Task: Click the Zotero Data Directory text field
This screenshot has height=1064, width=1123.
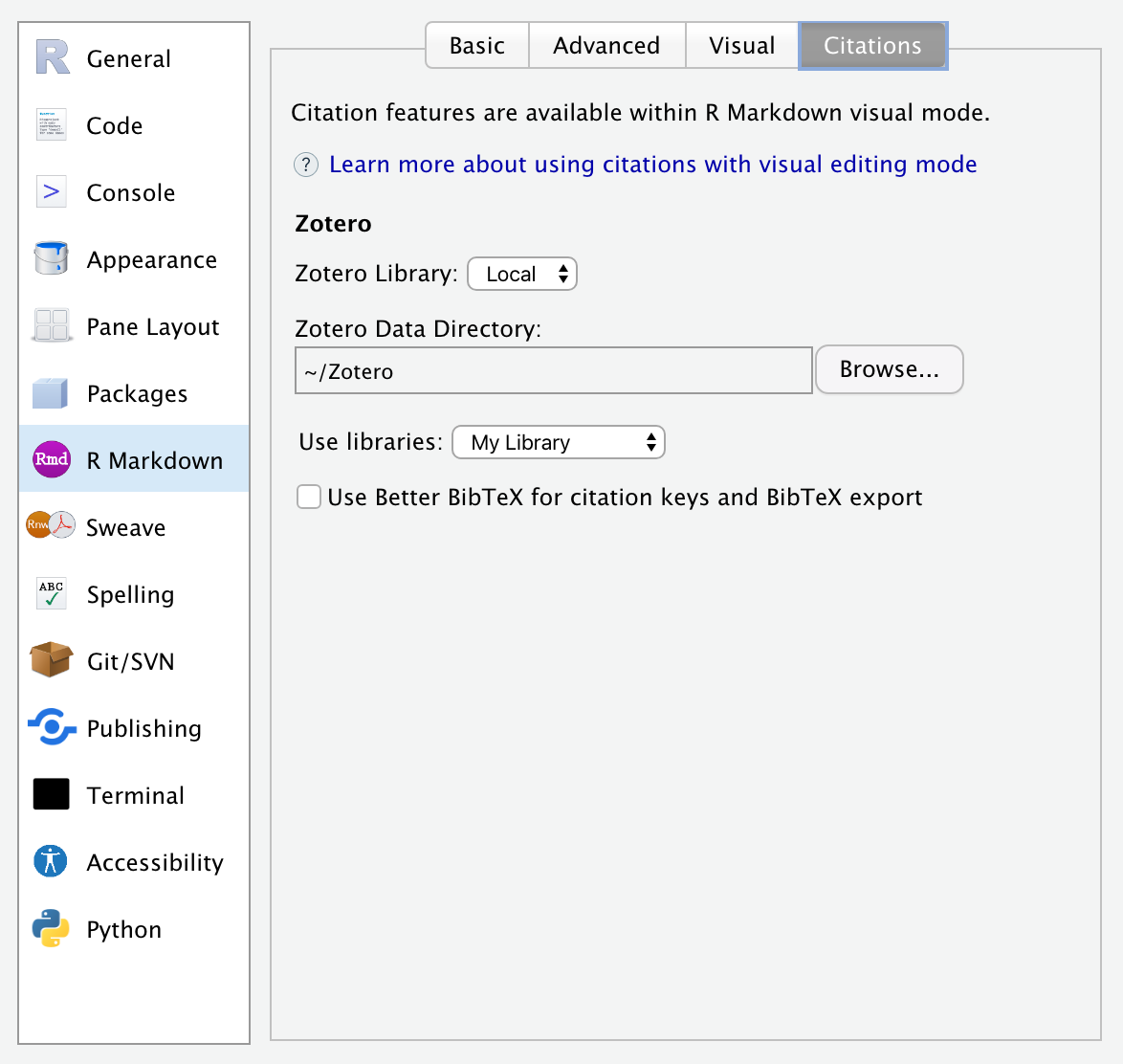Action: click(553, 371)
